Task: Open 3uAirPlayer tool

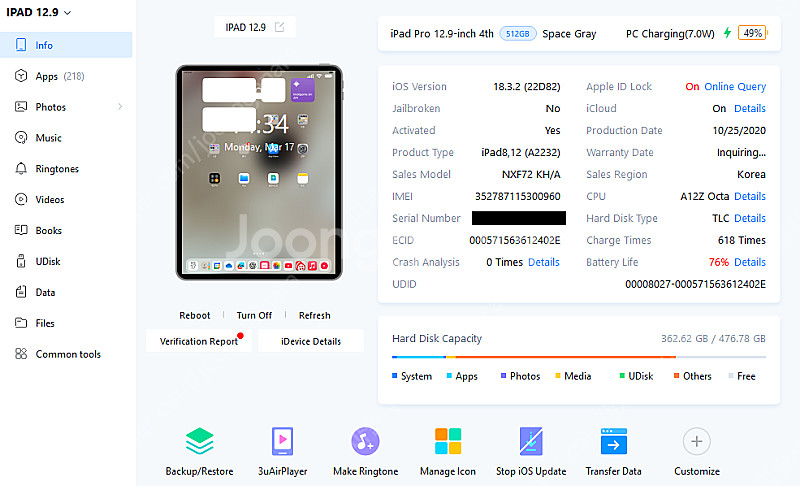Action: 282,452
